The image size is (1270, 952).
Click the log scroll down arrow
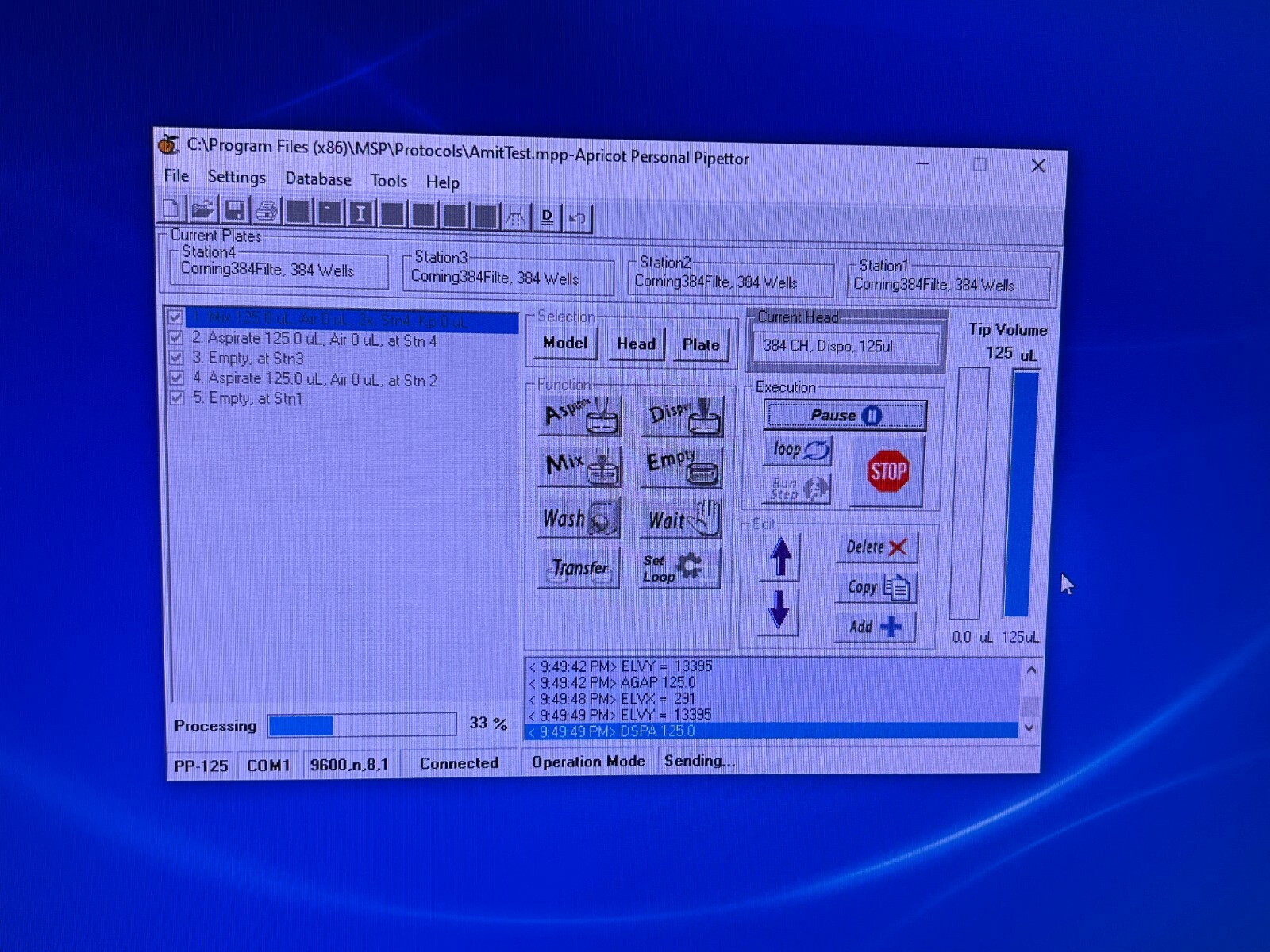(x=1029, y=727)
